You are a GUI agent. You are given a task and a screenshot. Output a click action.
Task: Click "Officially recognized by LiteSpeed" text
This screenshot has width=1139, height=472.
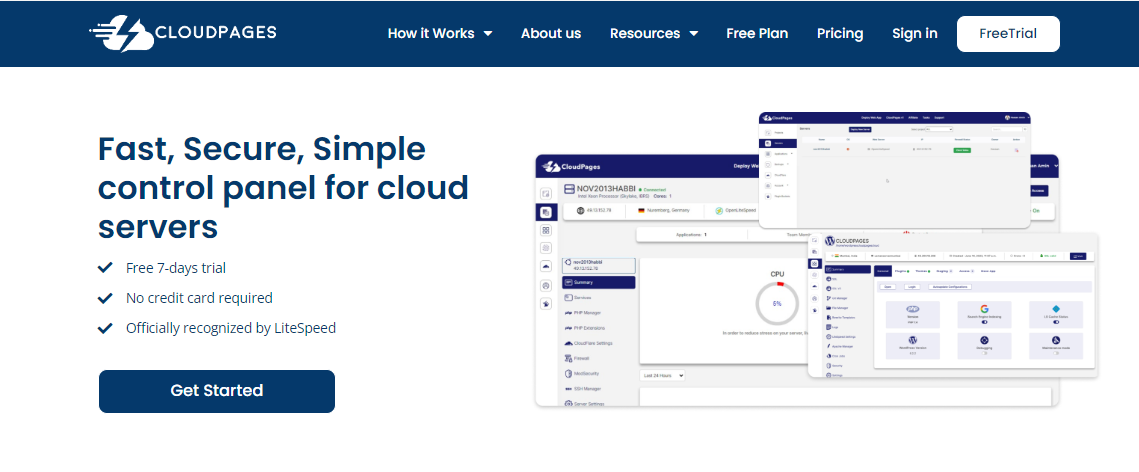click(x=231, y=327)
